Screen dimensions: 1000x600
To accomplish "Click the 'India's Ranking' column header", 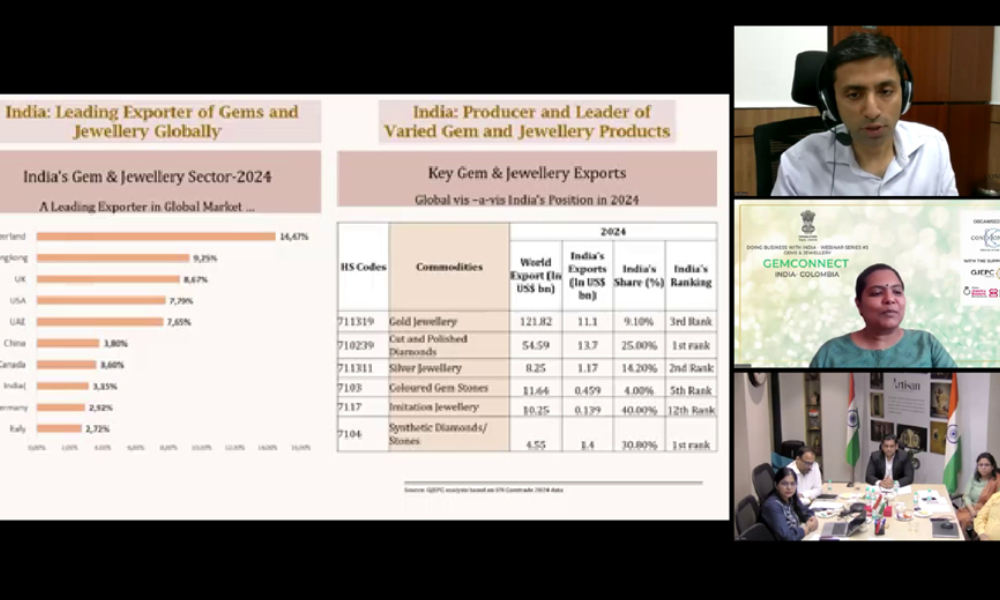I will (691, 276).
